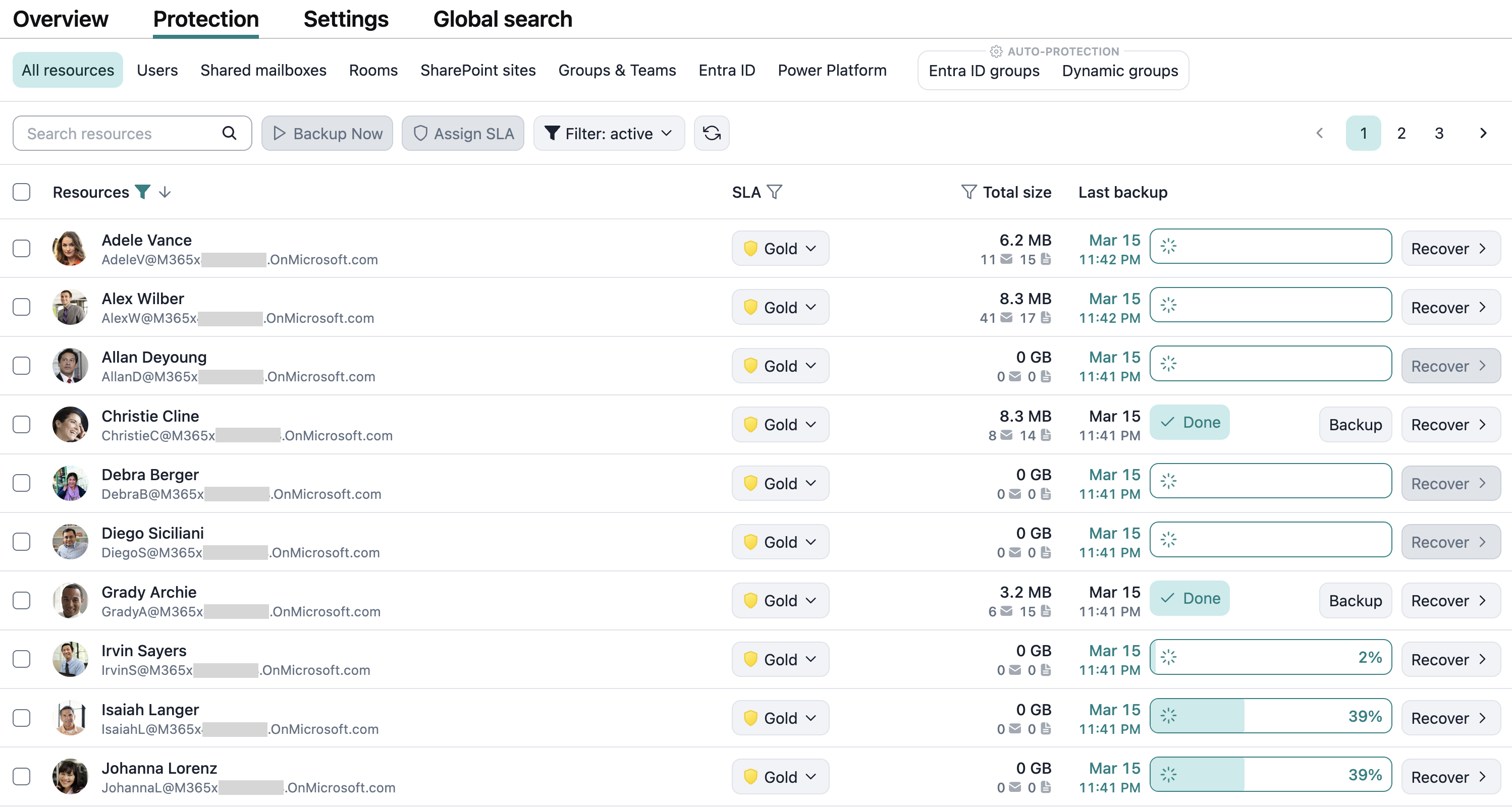Click the Total size filter icon
The width and height of the screenshot is (1512, 807).
pyautogui.click(x=968, y=192)
